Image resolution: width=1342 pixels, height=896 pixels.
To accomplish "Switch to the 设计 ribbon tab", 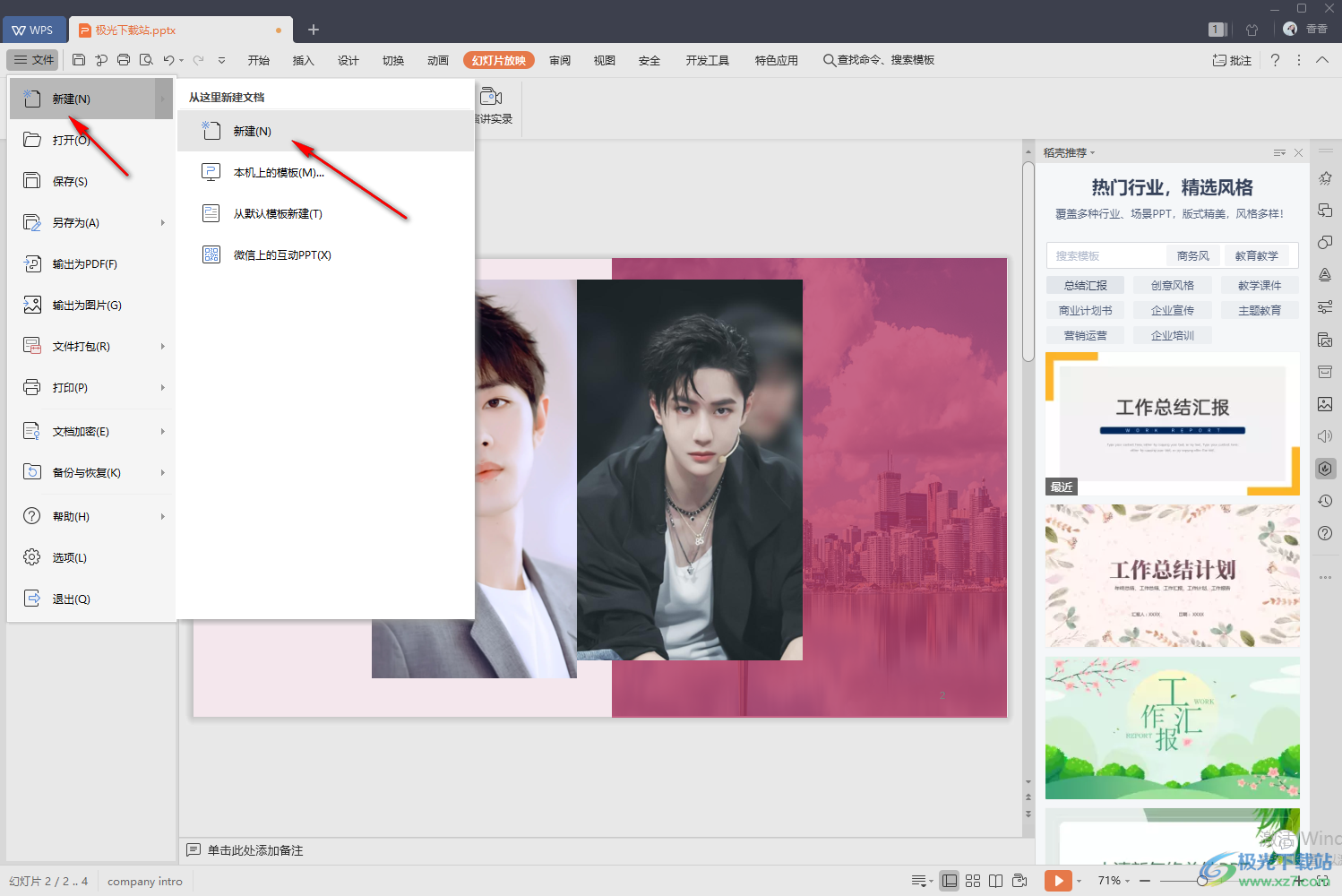I will click(x=348, y=60).
